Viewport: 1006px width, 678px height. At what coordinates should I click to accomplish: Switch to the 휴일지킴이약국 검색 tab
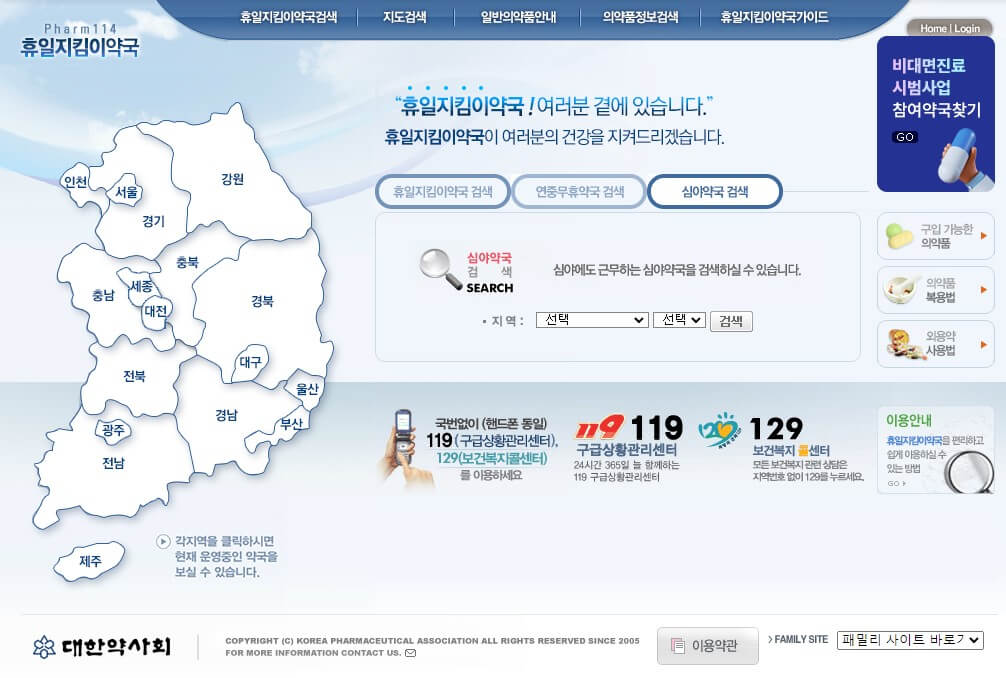[x=443, y=191]
